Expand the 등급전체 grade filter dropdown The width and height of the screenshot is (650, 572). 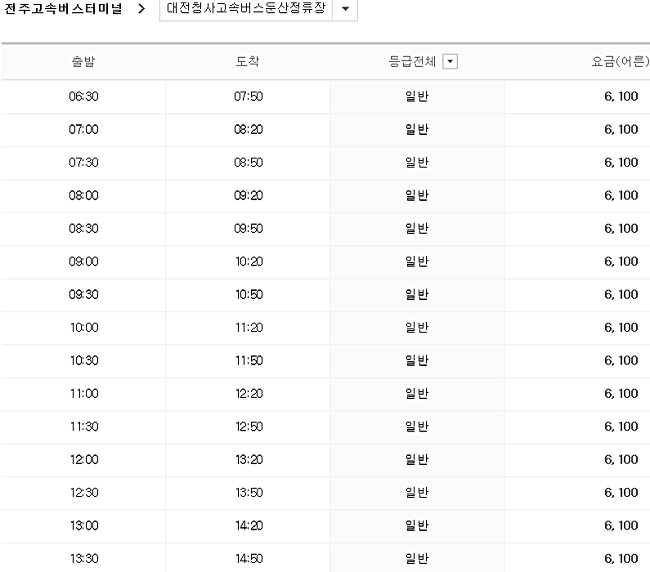[x=450, y=62]
